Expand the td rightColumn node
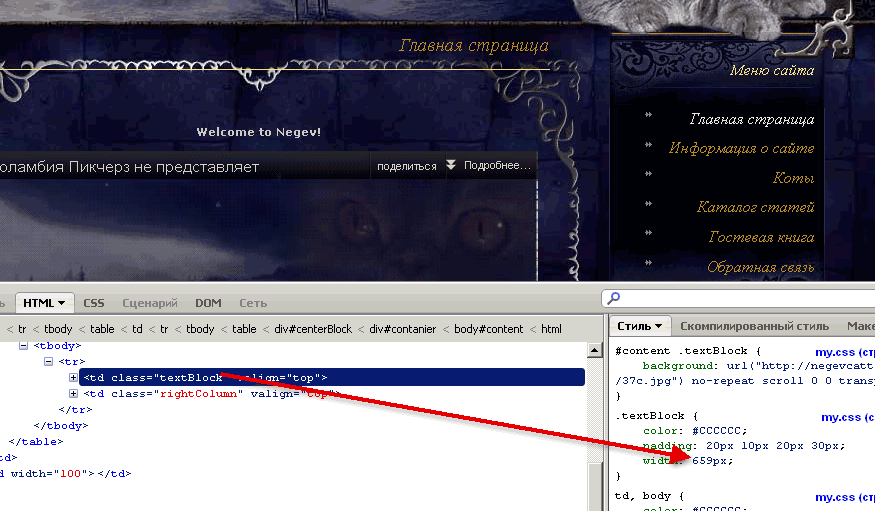This screenshot has width=875, height=511. click(x=73, y=394)
